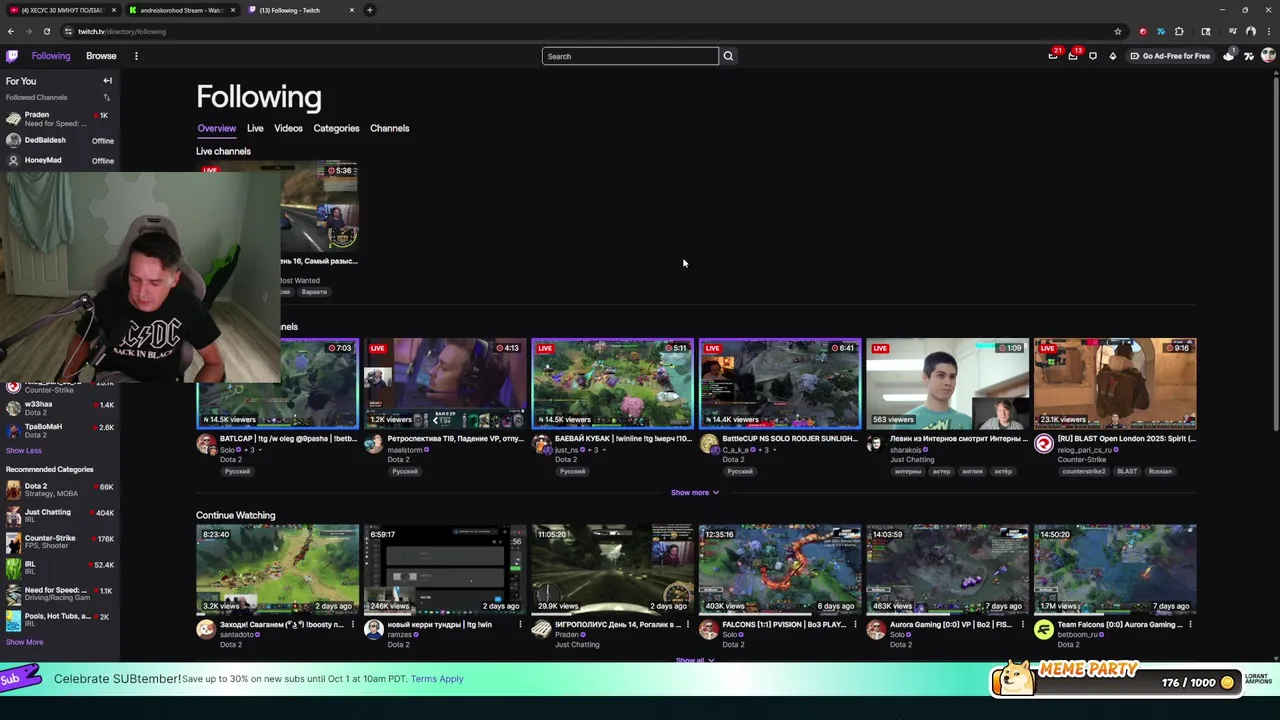
Task: Click the counterstrike2 tag
Action: point(1083,471)
